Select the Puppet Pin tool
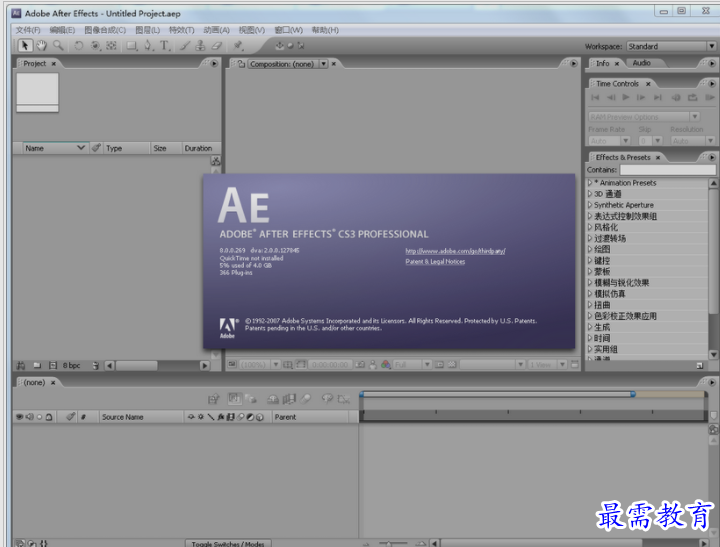 point(237,45)
